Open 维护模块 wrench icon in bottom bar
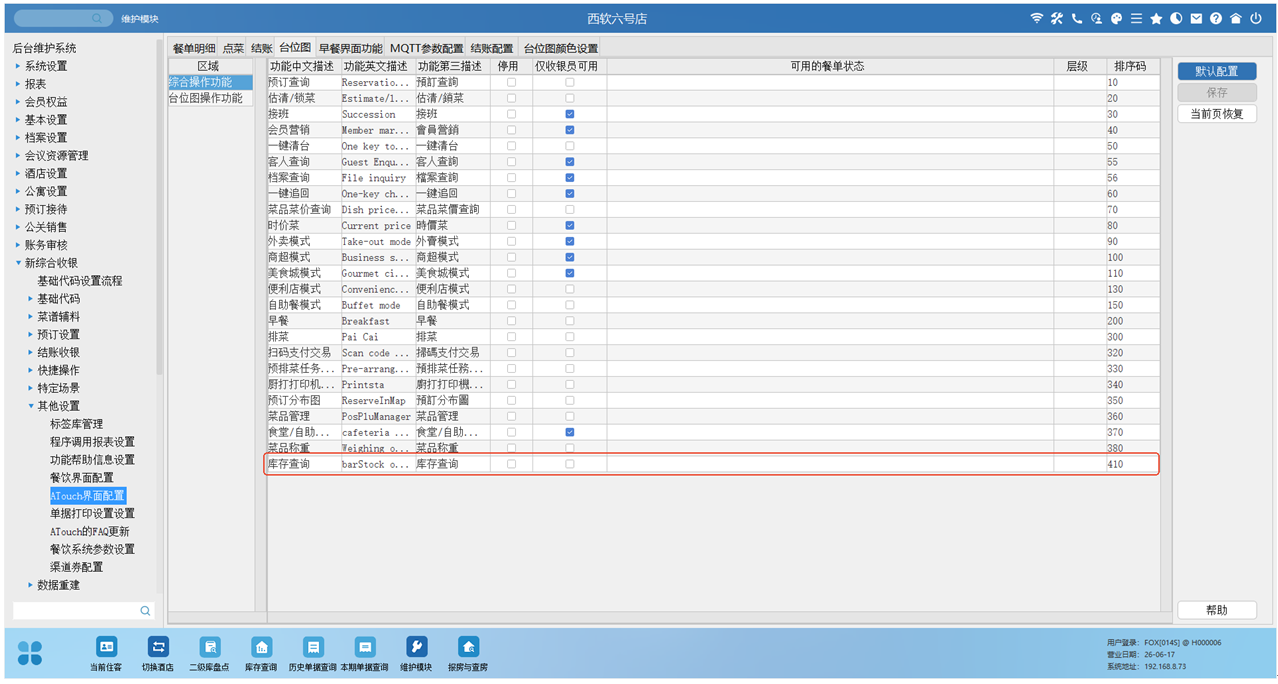Image resolution: width=1278 pixels, height=684 pixels. point(417,646)
